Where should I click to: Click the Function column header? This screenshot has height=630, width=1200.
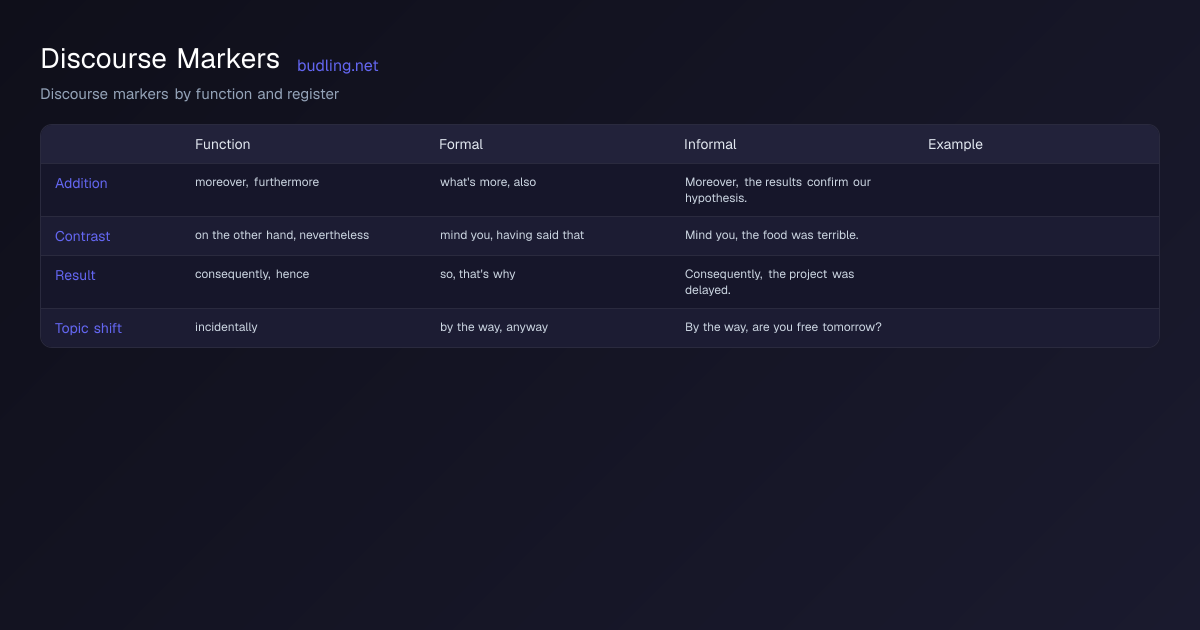(x=222, y=144)
